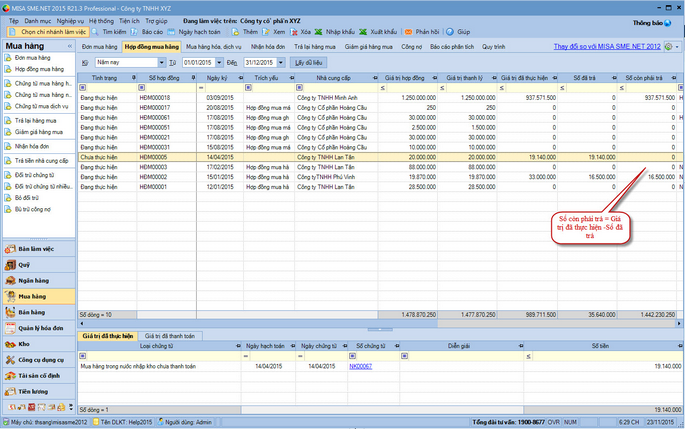Click horizontal scrollbar left arrow of contracts grid
Viewport: 685px width, 429px height.
point(81,323)
